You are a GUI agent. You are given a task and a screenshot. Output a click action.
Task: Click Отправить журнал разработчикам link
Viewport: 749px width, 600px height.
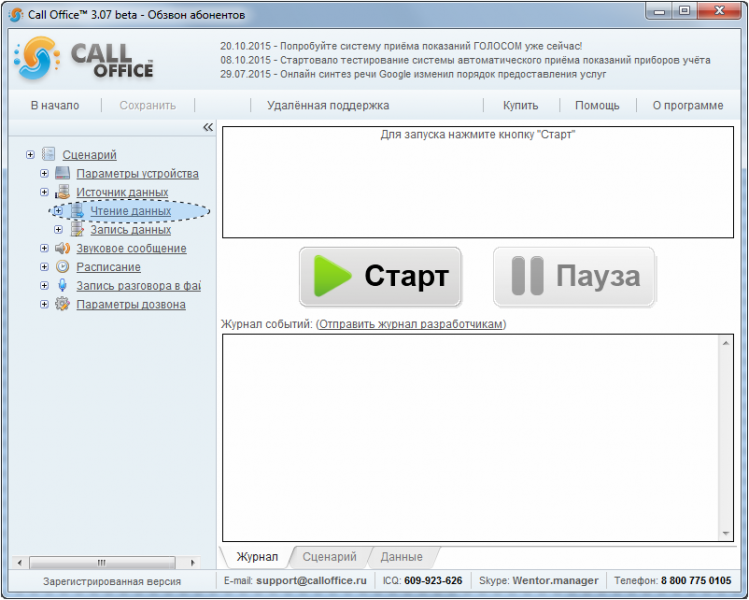(x=411, y=324)
